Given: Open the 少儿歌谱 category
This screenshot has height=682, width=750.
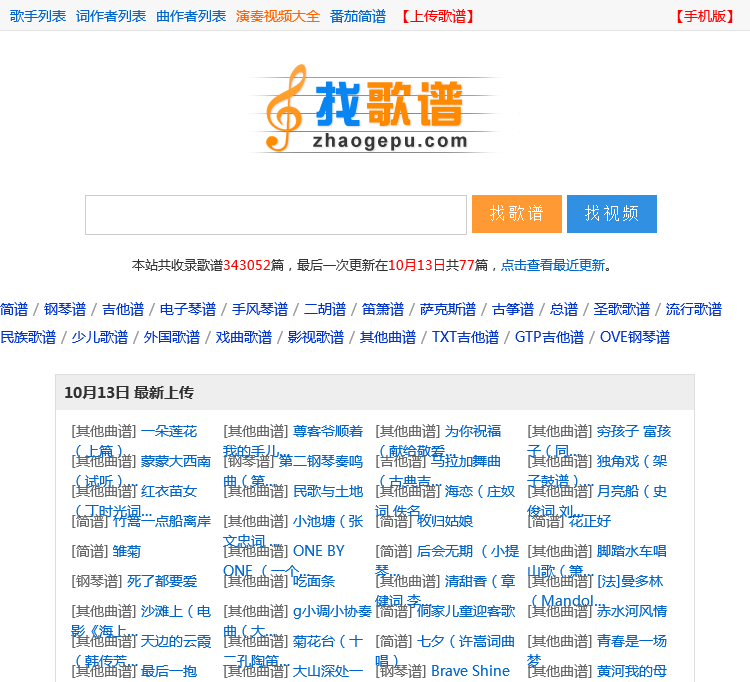Looking at the screenshot, I should (100, 337).
